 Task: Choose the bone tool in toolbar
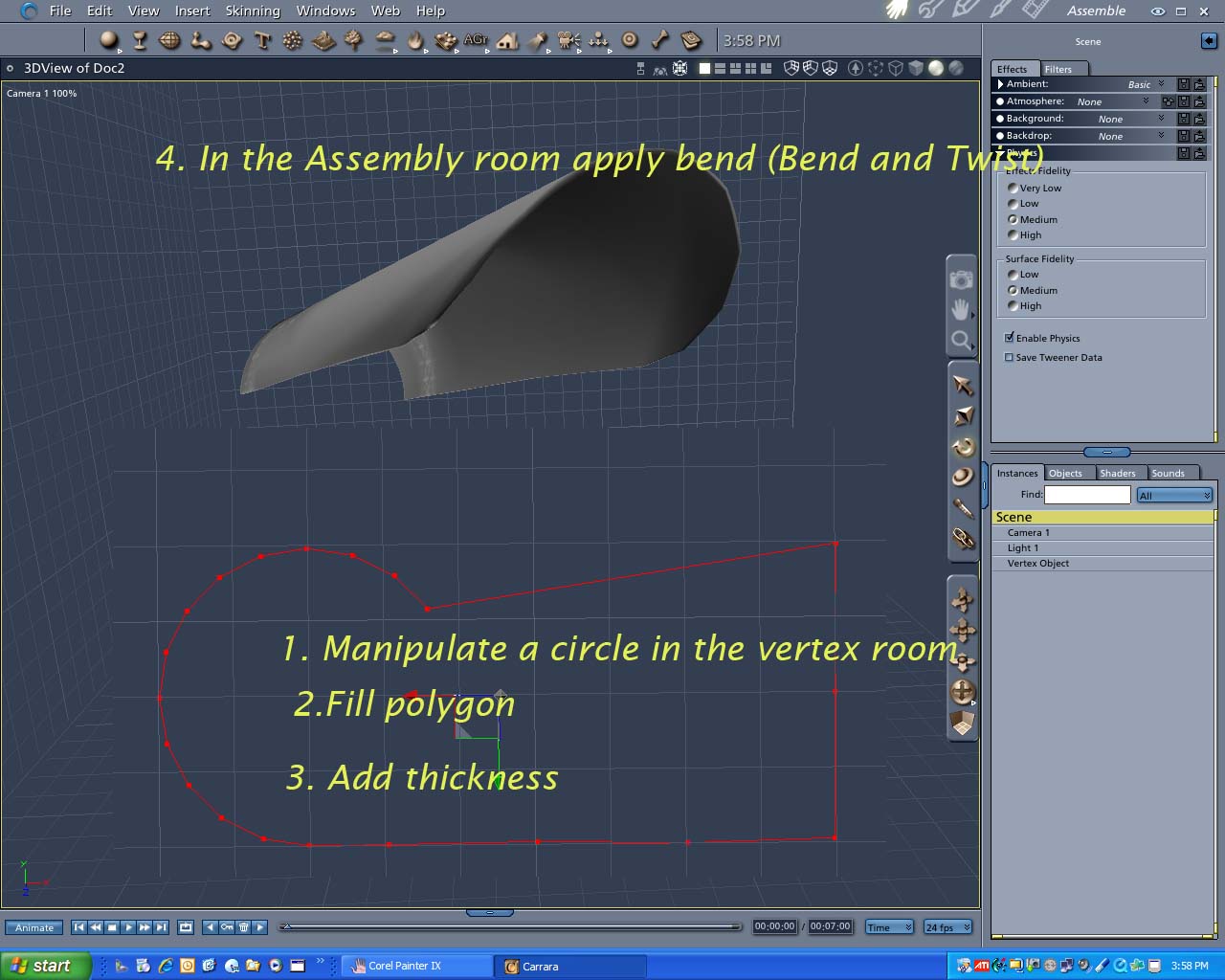coord(660,40)
